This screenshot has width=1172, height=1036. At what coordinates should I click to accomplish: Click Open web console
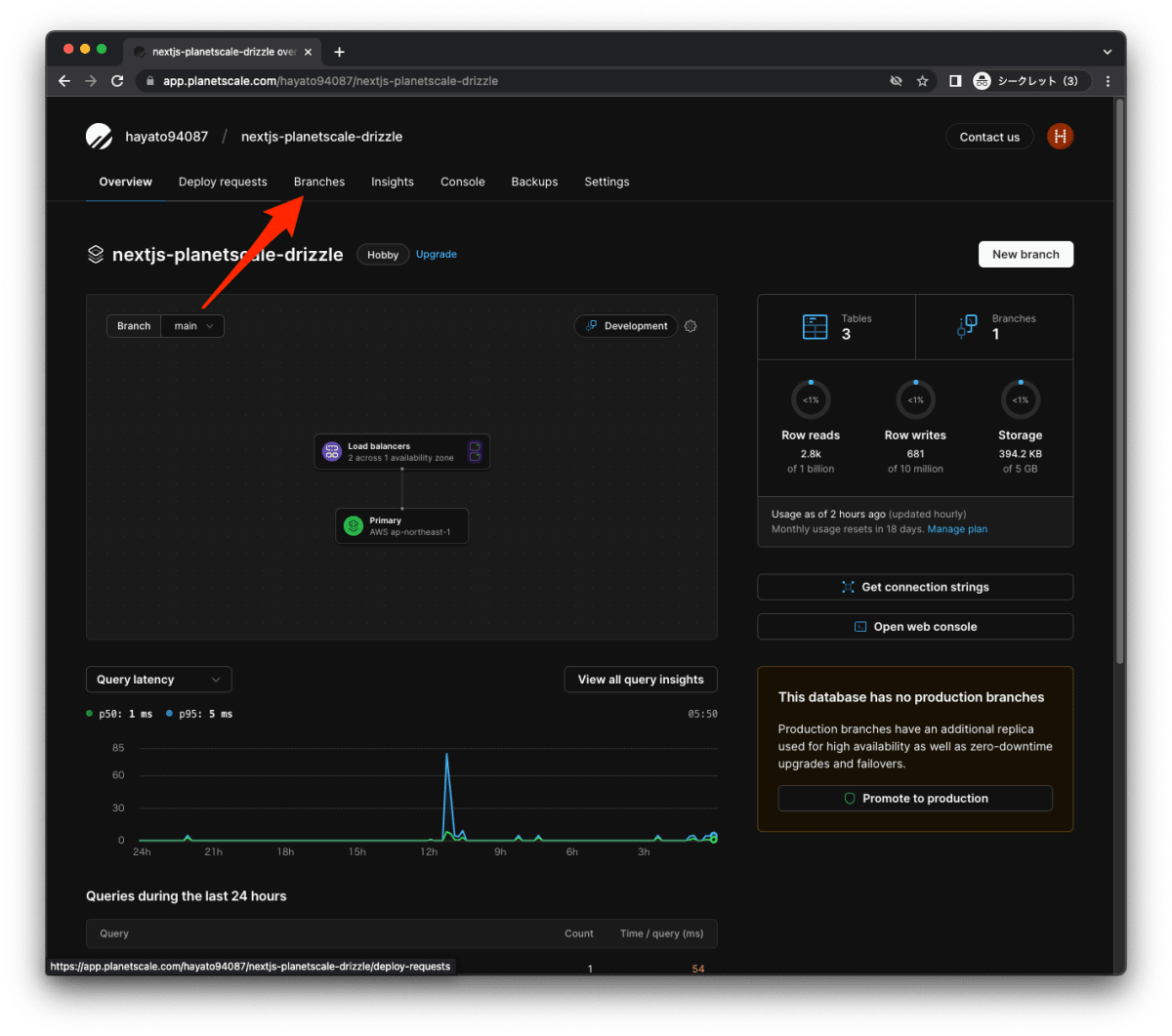915,627
